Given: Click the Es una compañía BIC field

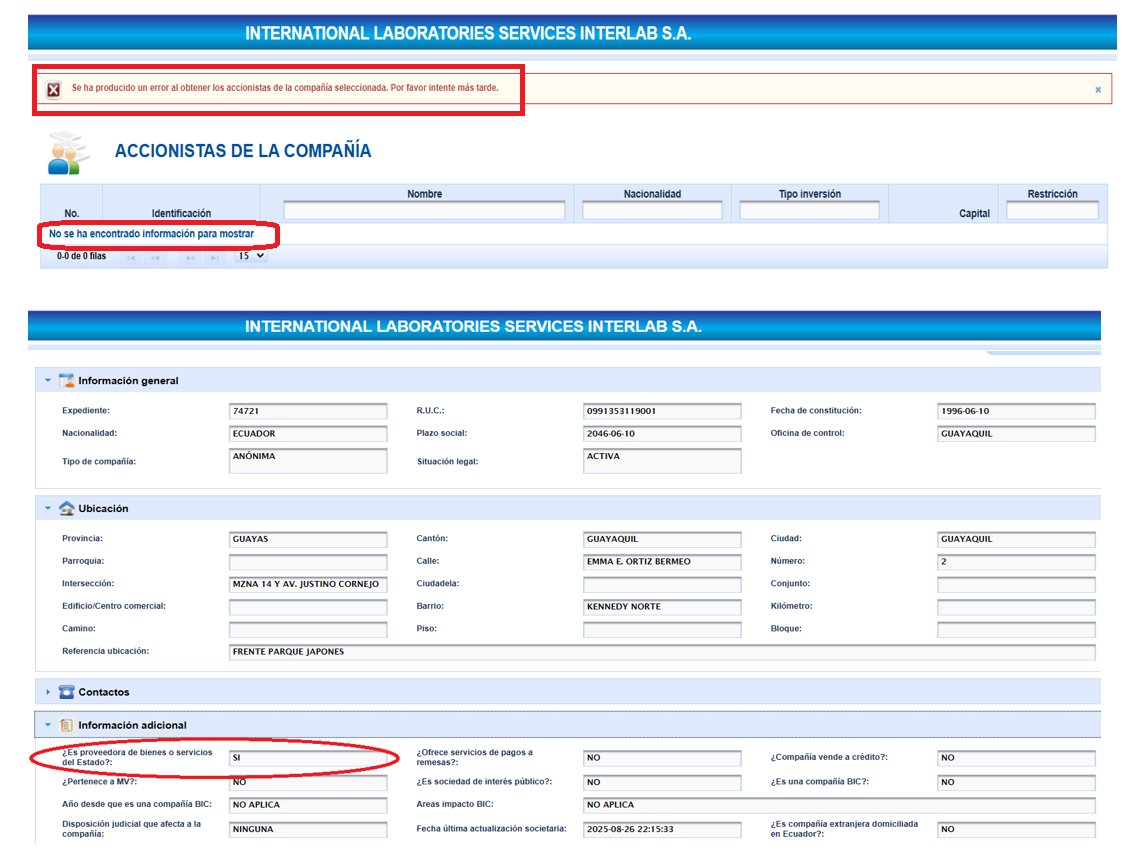Looking at the screenshot, I should [1016, 782].
